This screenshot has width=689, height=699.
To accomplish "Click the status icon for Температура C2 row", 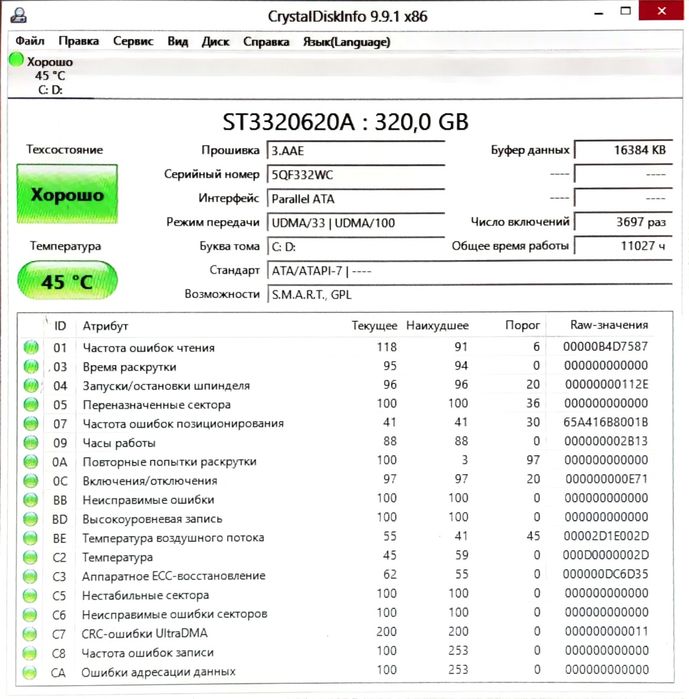I will [x=30, y=557].
